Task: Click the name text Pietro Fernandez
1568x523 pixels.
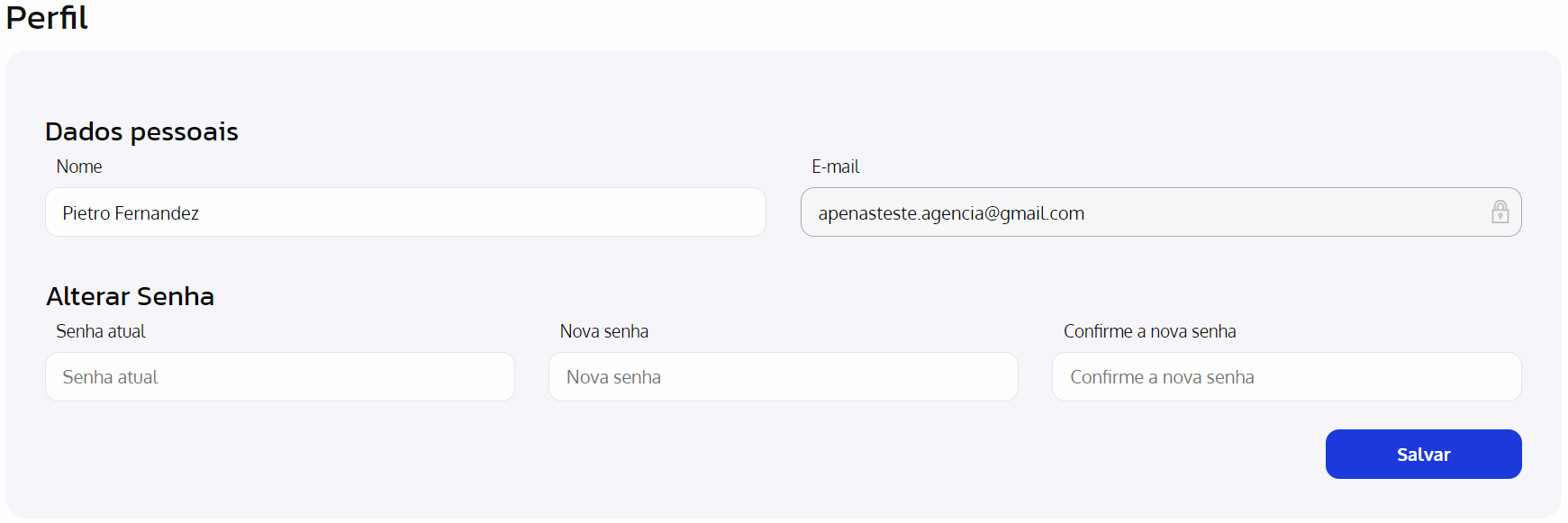Action: point(131,213)
